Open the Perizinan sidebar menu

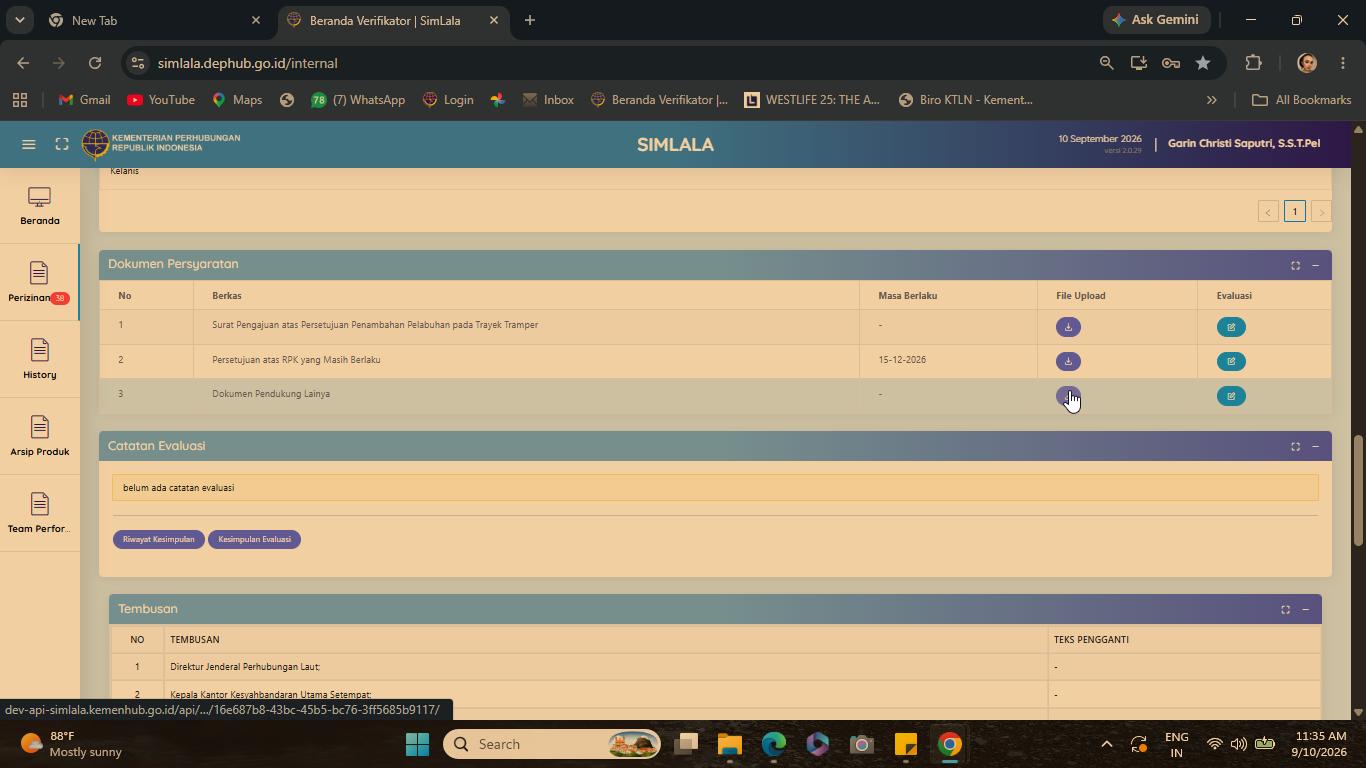[x=39, y=282]
